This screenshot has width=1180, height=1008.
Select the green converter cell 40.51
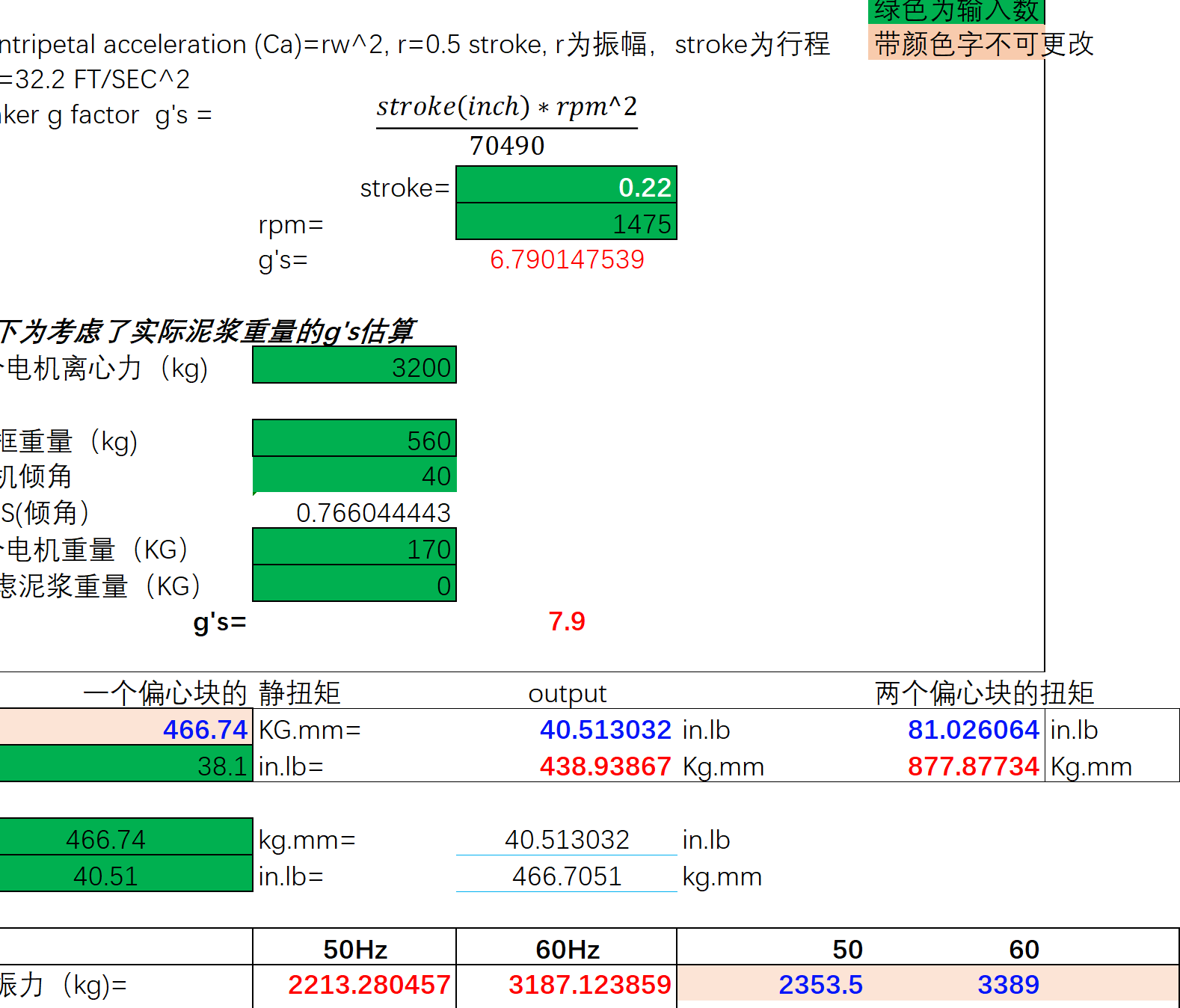(126, 873)
